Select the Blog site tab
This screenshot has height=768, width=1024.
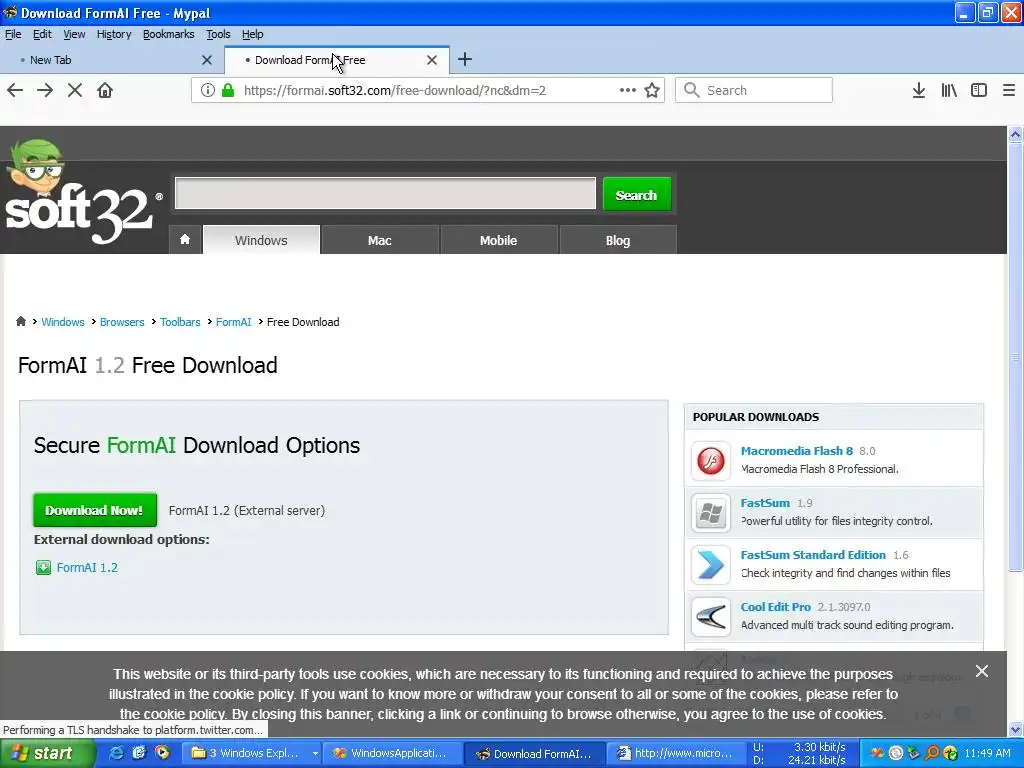pyautogui.click(x=618, y=240)
